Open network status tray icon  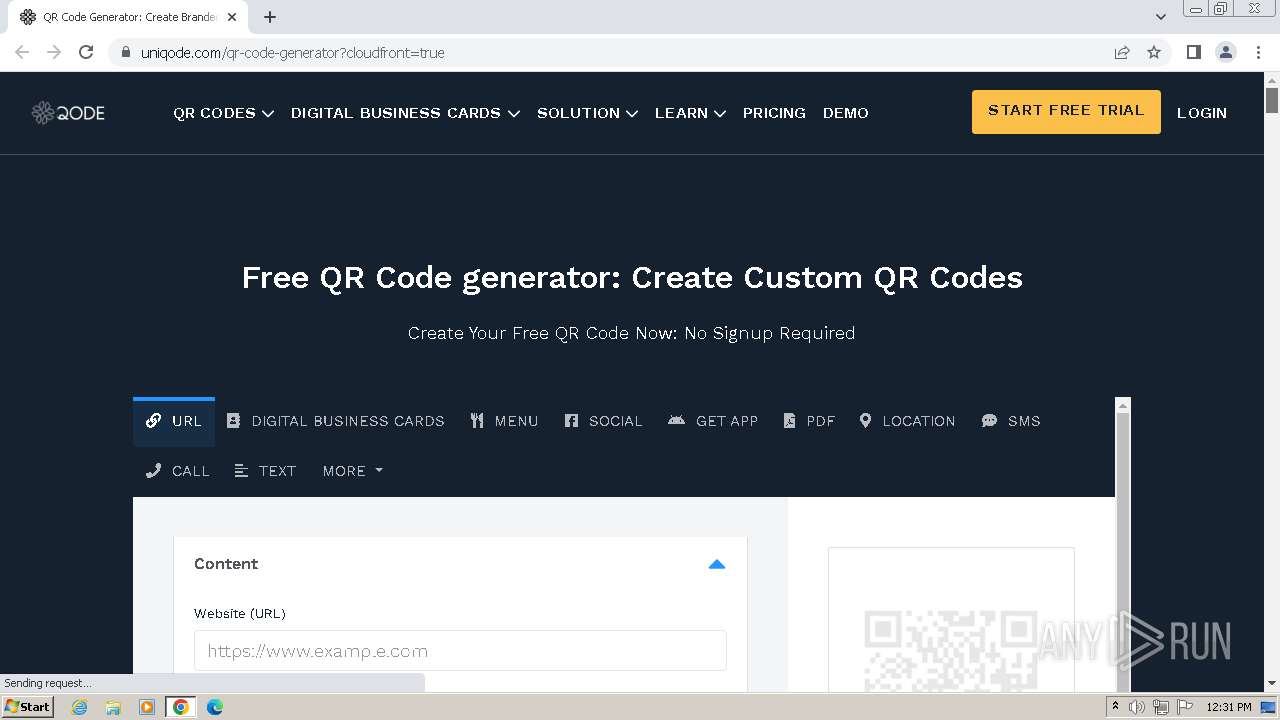[1161, 707]
